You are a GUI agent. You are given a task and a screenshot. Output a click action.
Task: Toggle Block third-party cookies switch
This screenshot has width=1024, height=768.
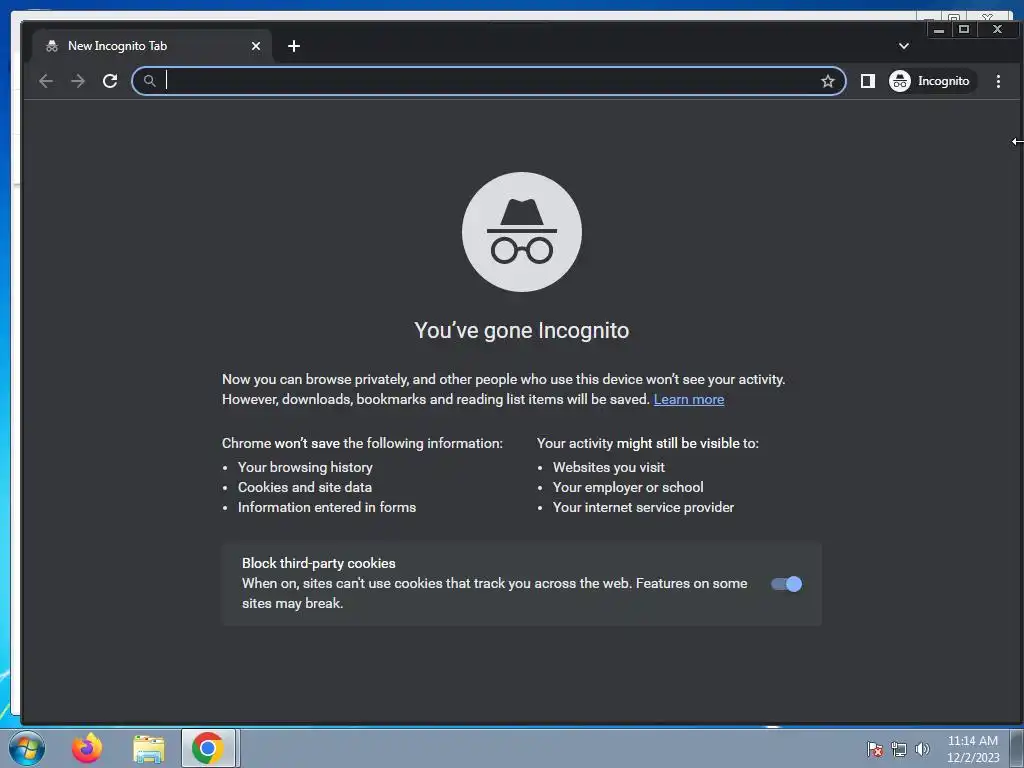coord(786,584)
